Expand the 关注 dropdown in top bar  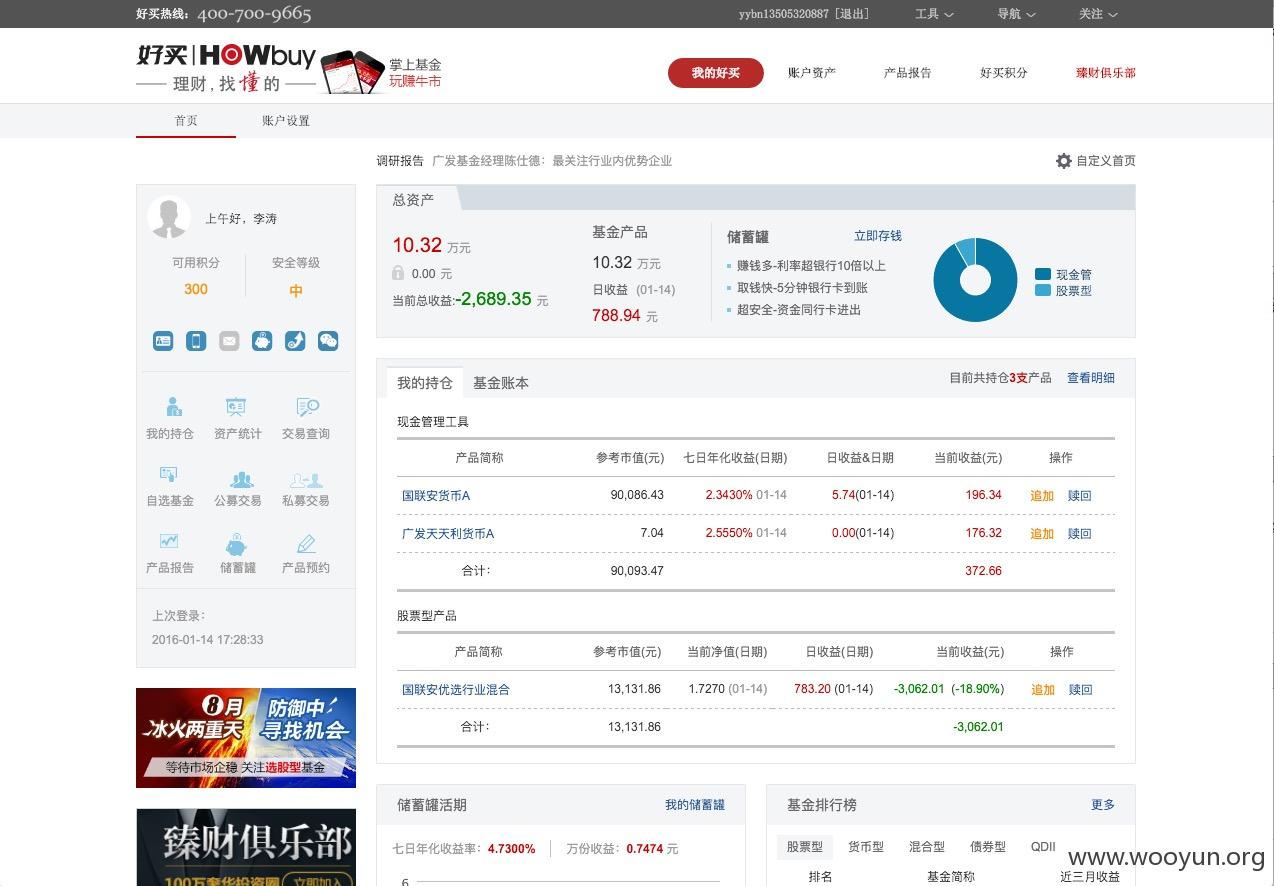(1098, 14)
